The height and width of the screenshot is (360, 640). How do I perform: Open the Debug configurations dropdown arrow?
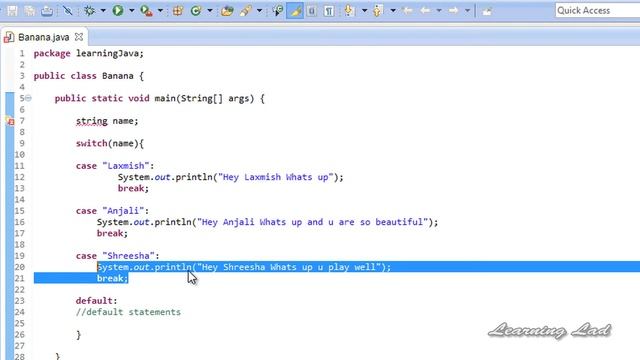point(103,11)
